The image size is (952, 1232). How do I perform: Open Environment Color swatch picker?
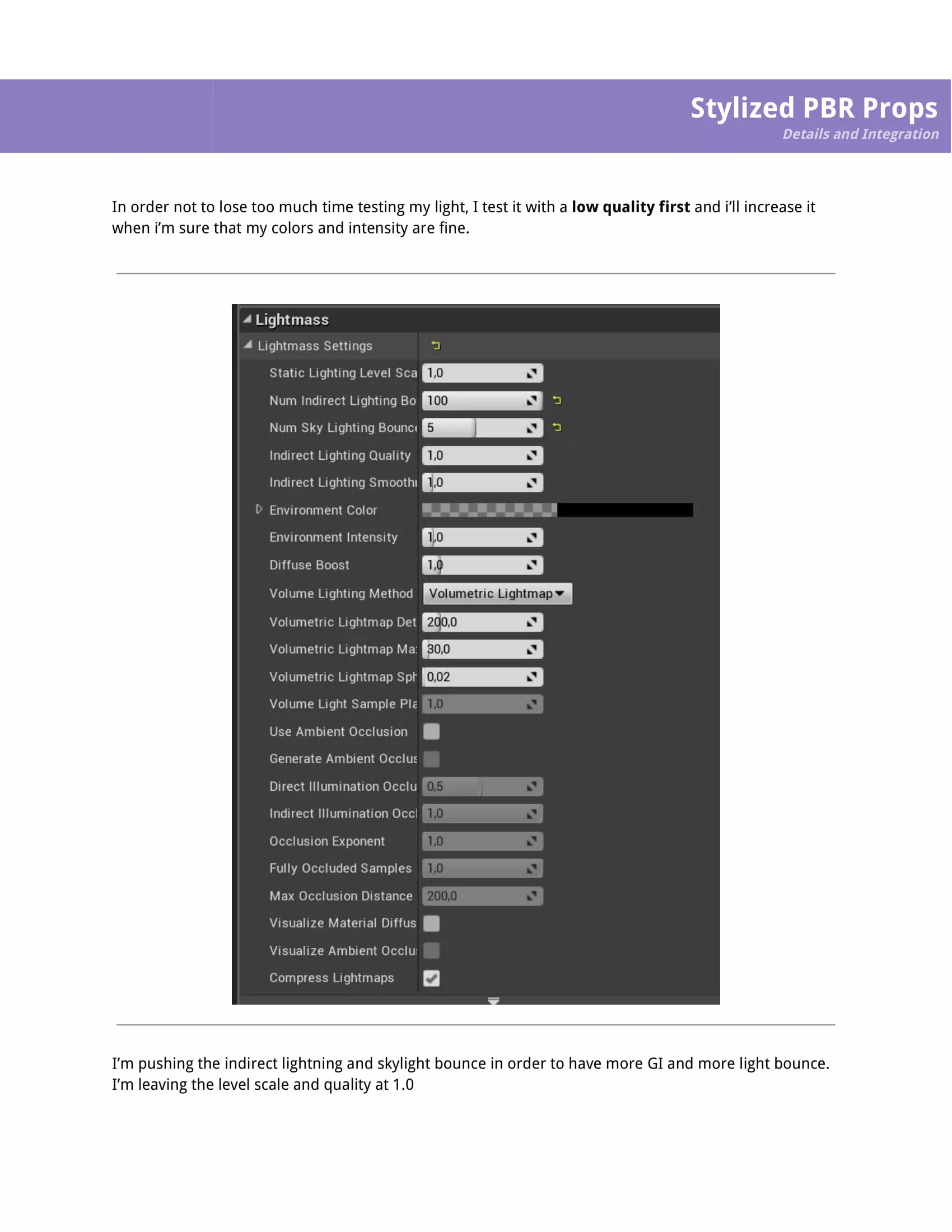pyautogui.click(x=557, y=510)
